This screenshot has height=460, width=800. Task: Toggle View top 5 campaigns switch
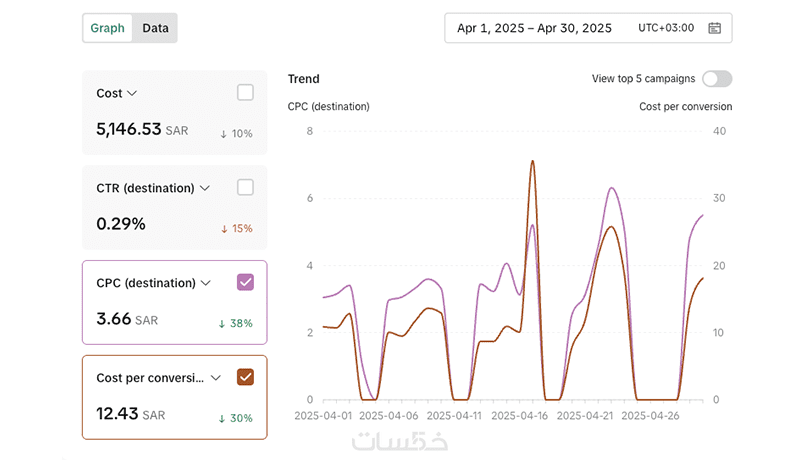tap(717, 79)
